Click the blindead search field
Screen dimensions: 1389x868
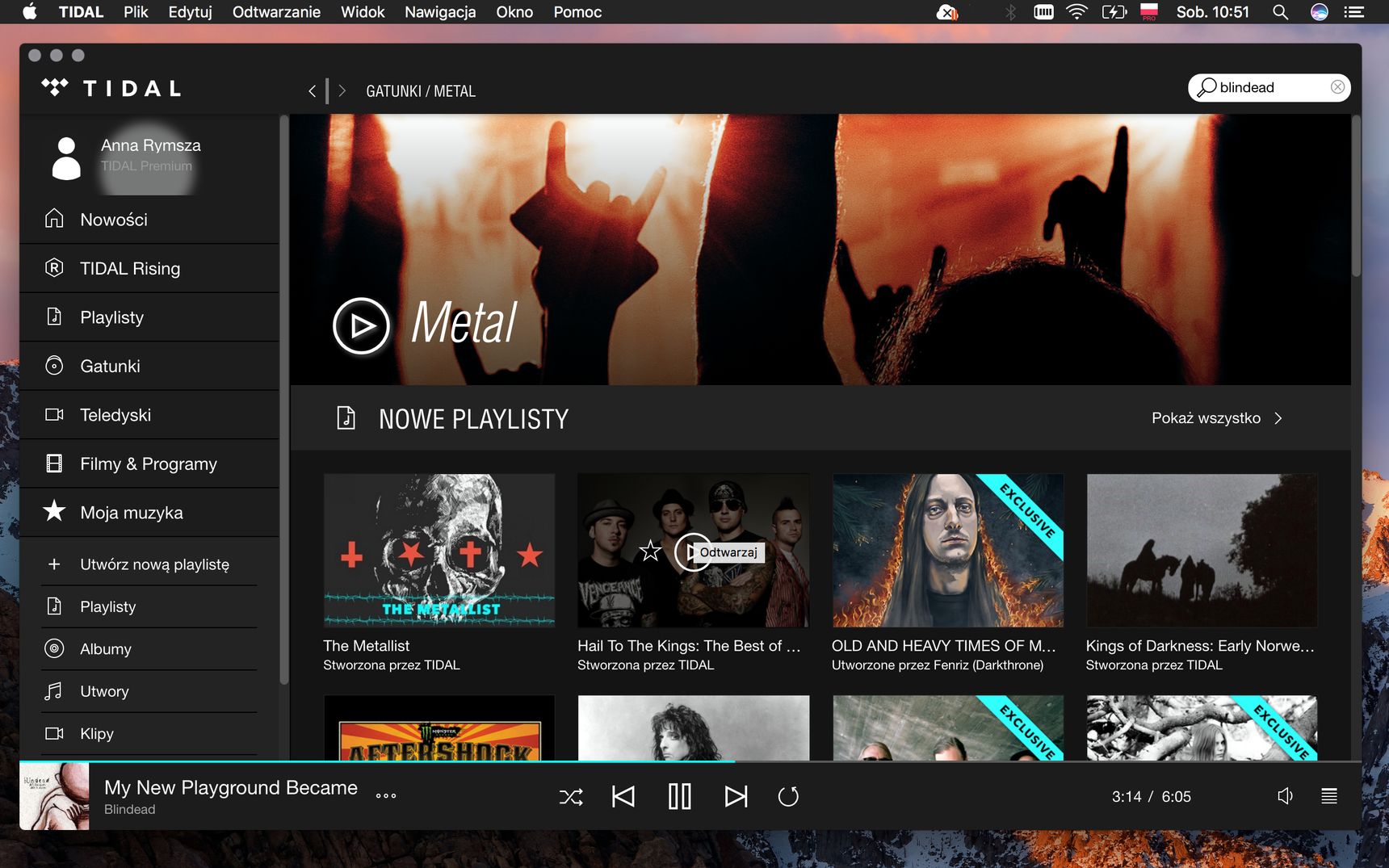(x=1269, y=87)
